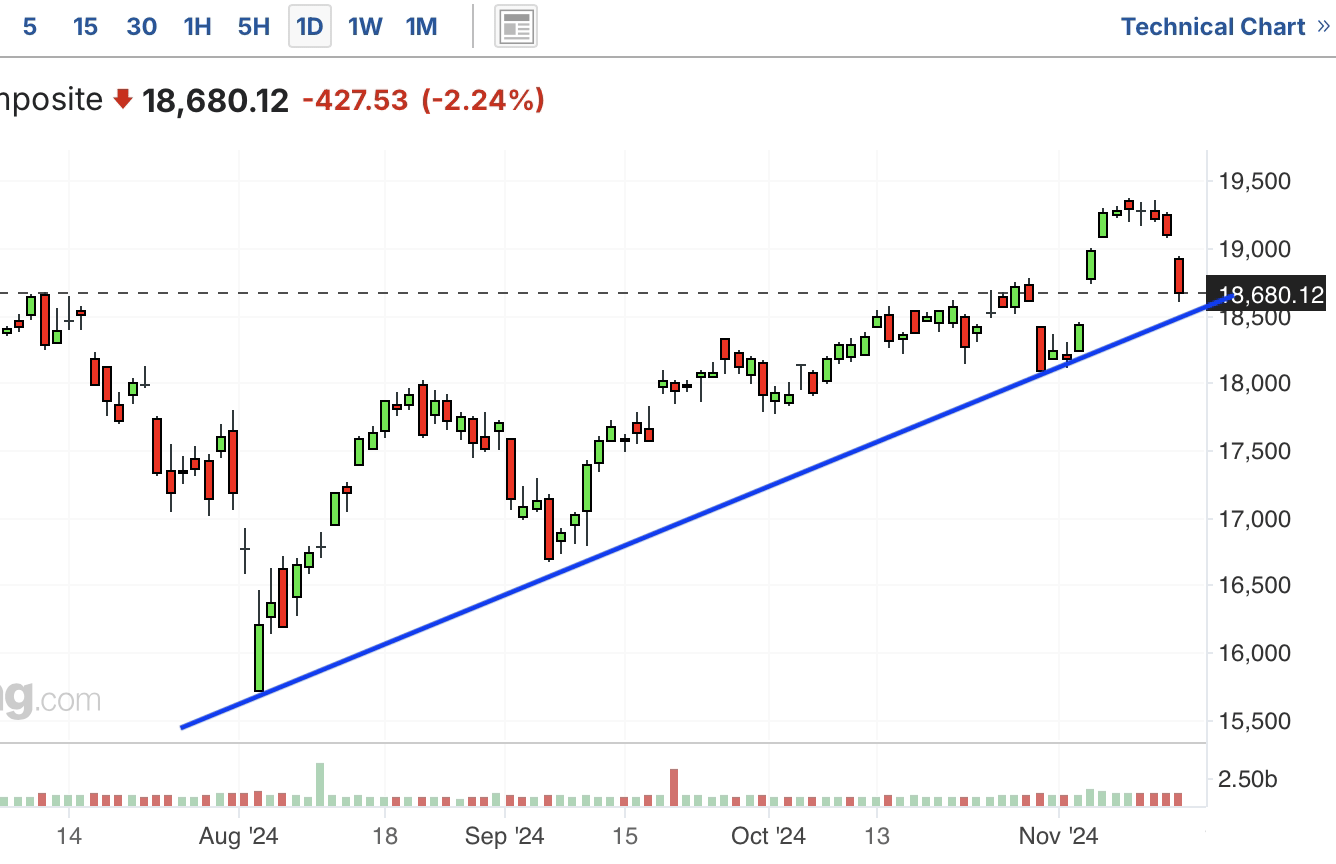This screenshot has width=1336, height=864.
Task: Click the 16,000 price axis label
Action: pos(1254,653)
